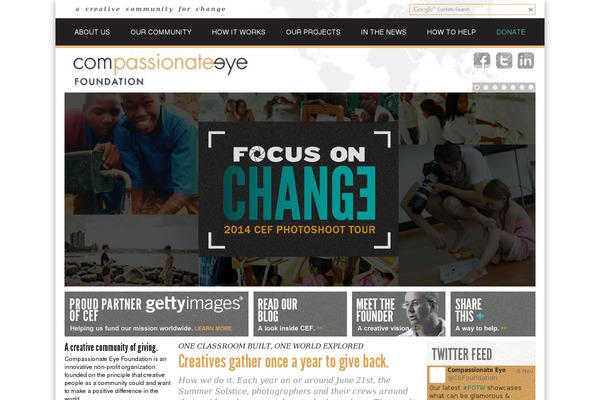Click the plus icon beside Share This
This screenshot has width=600, height=400.
480,316
